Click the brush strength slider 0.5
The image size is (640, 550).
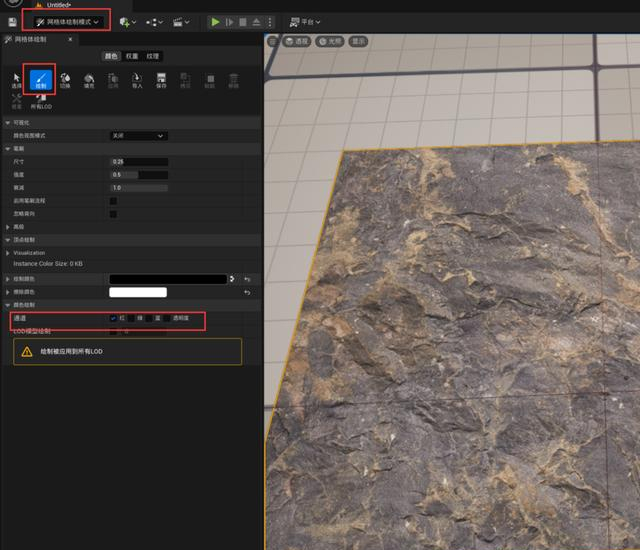[139, 175]
